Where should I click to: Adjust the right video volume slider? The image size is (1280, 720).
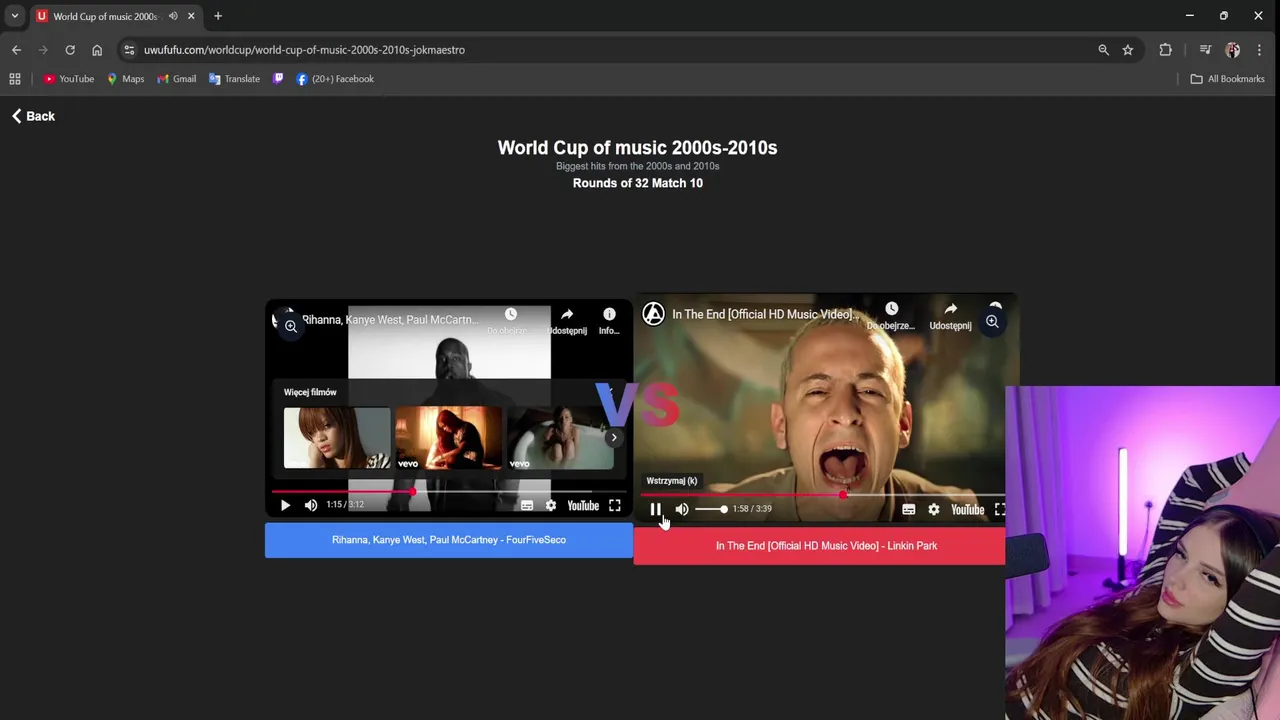711,509
